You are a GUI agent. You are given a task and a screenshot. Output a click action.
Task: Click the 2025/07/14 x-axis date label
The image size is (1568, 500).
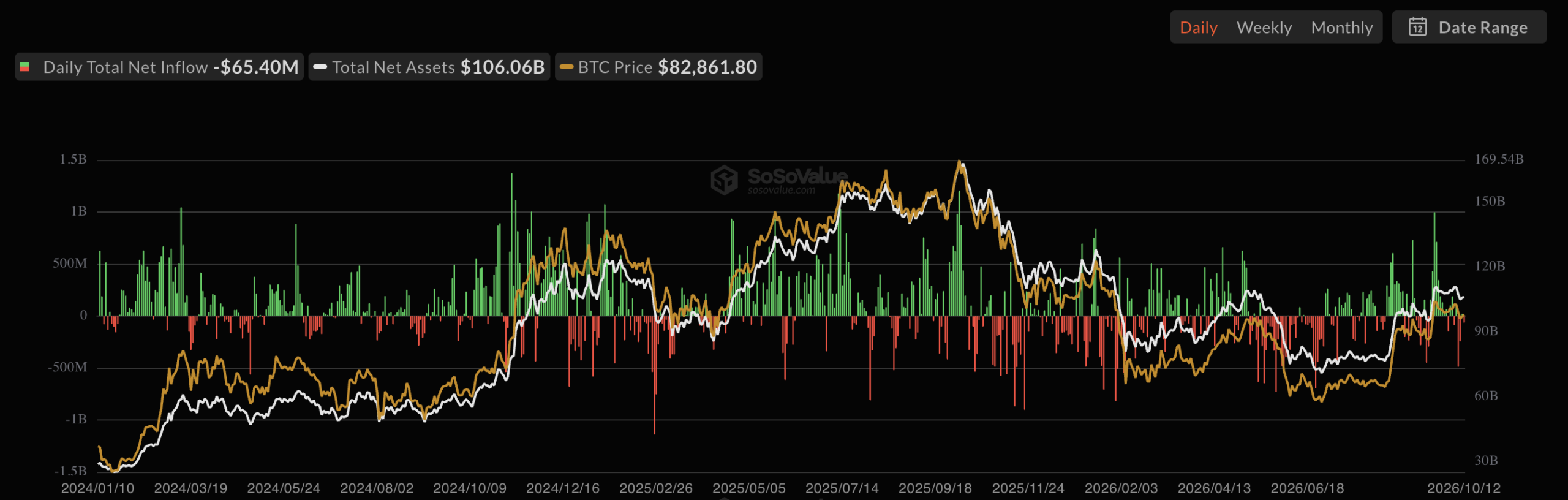(842, 488)
